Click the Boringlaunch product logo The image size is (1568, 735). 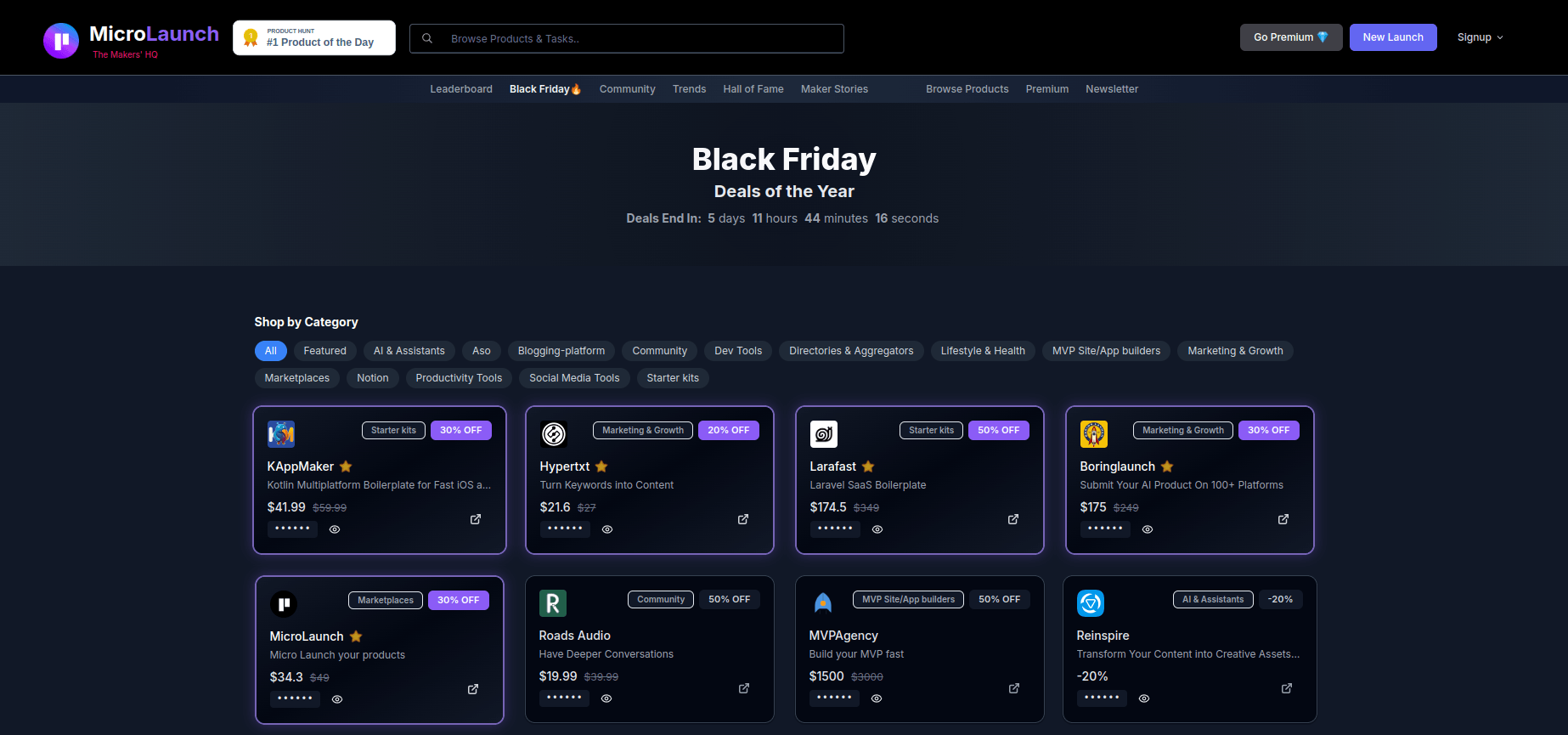(1093, 434)
